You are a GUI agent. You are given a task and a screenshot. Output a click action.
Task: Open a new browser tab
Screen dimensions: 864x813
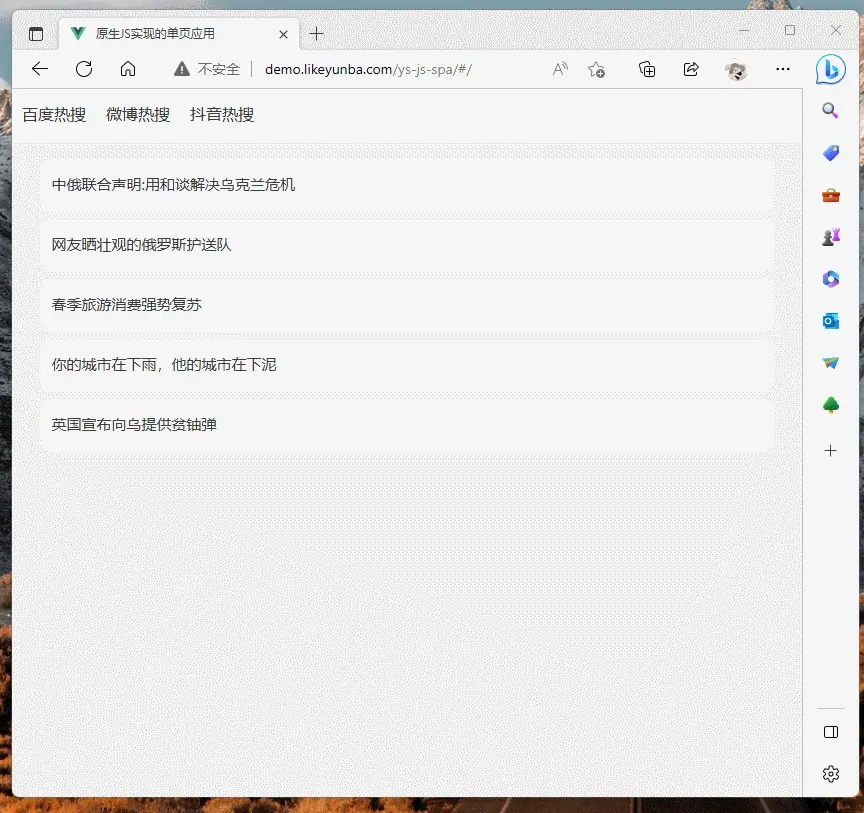[316, 34]
